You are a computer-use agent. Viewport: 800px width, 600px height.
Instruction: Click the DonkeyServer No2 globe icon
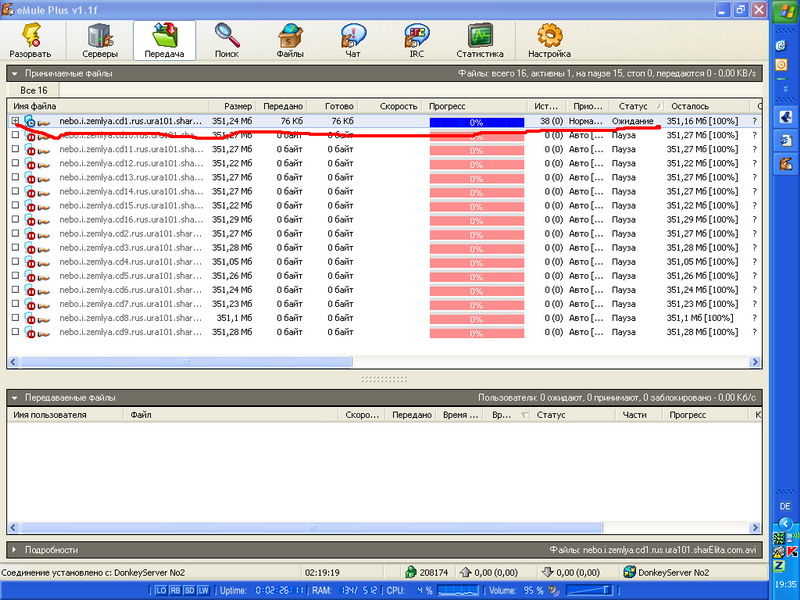click(x=629, y=572)
